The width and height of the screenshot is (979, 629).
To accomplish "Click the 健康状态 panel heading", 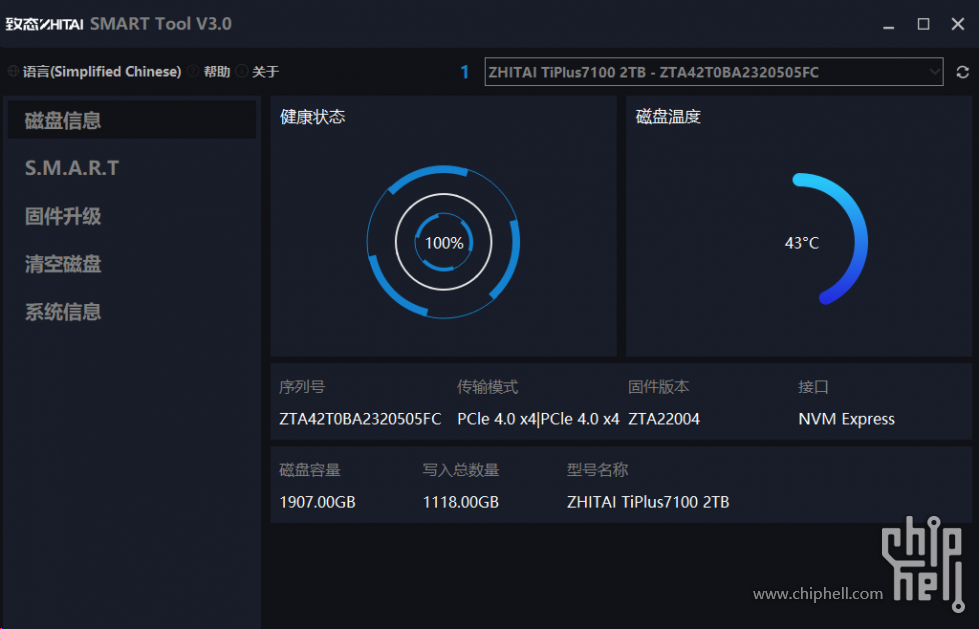I will pos(313,117).
